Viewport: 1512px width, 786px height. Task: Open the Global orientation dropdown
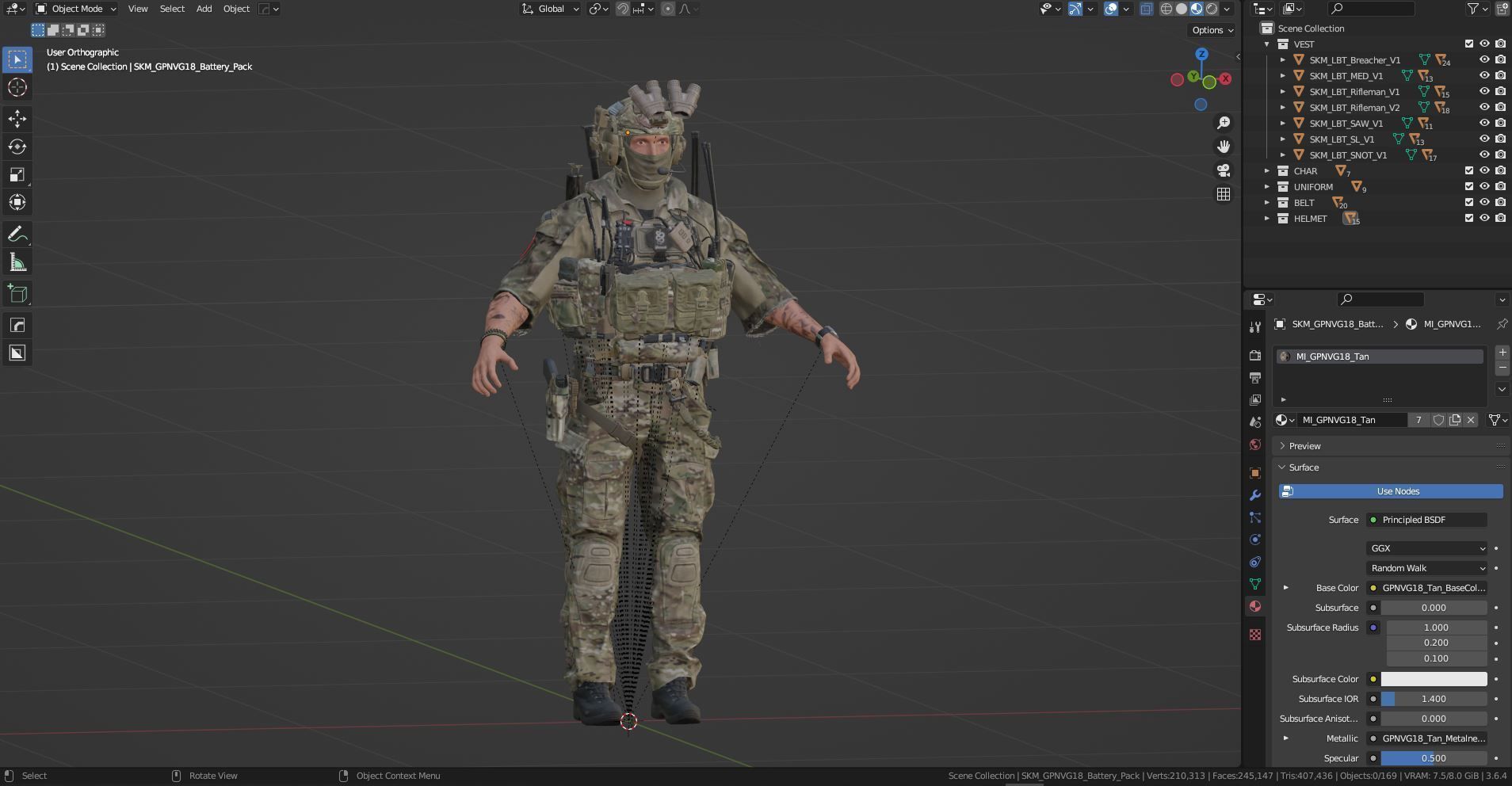tap(550, 9)
